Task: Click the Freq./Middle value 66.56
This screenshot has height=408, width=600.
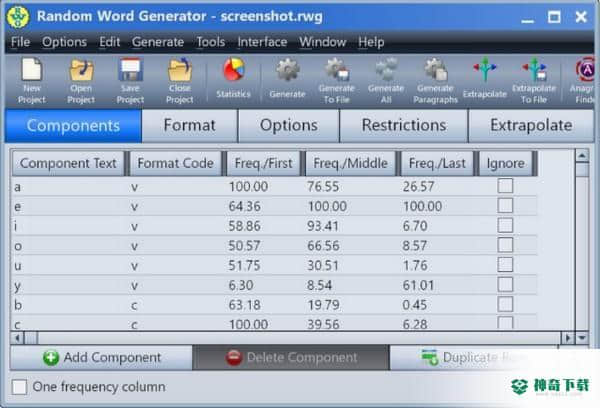Action: 323,246
